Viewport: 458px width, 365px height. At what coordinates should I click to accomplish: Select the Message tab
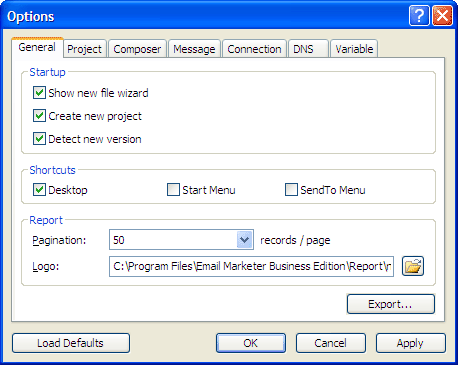coord(194,49)
